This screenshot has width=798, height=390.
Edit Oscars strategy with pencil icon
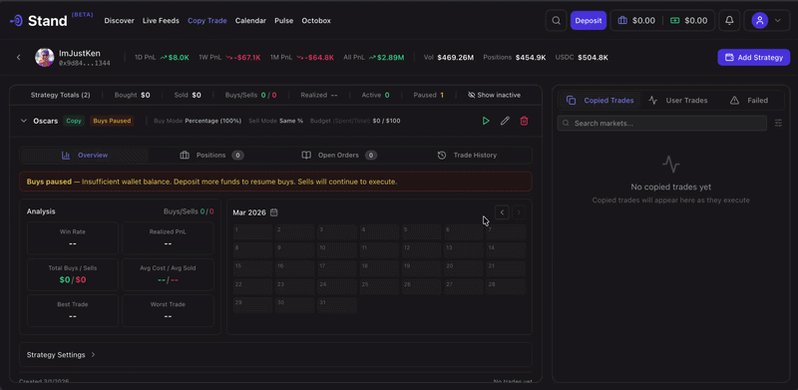pos(505,121)
